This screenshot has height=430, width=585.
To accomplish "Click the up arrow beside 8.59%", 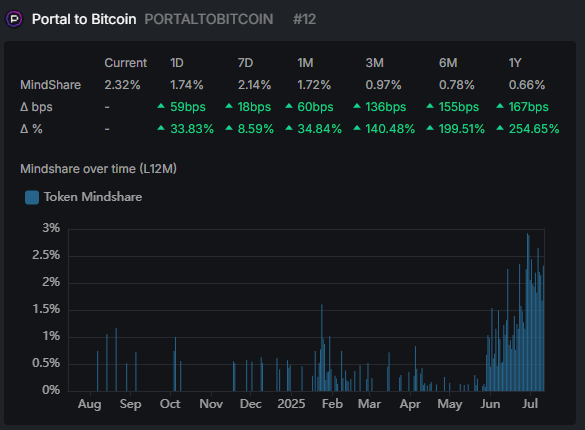I will click(x=229, y=128).
